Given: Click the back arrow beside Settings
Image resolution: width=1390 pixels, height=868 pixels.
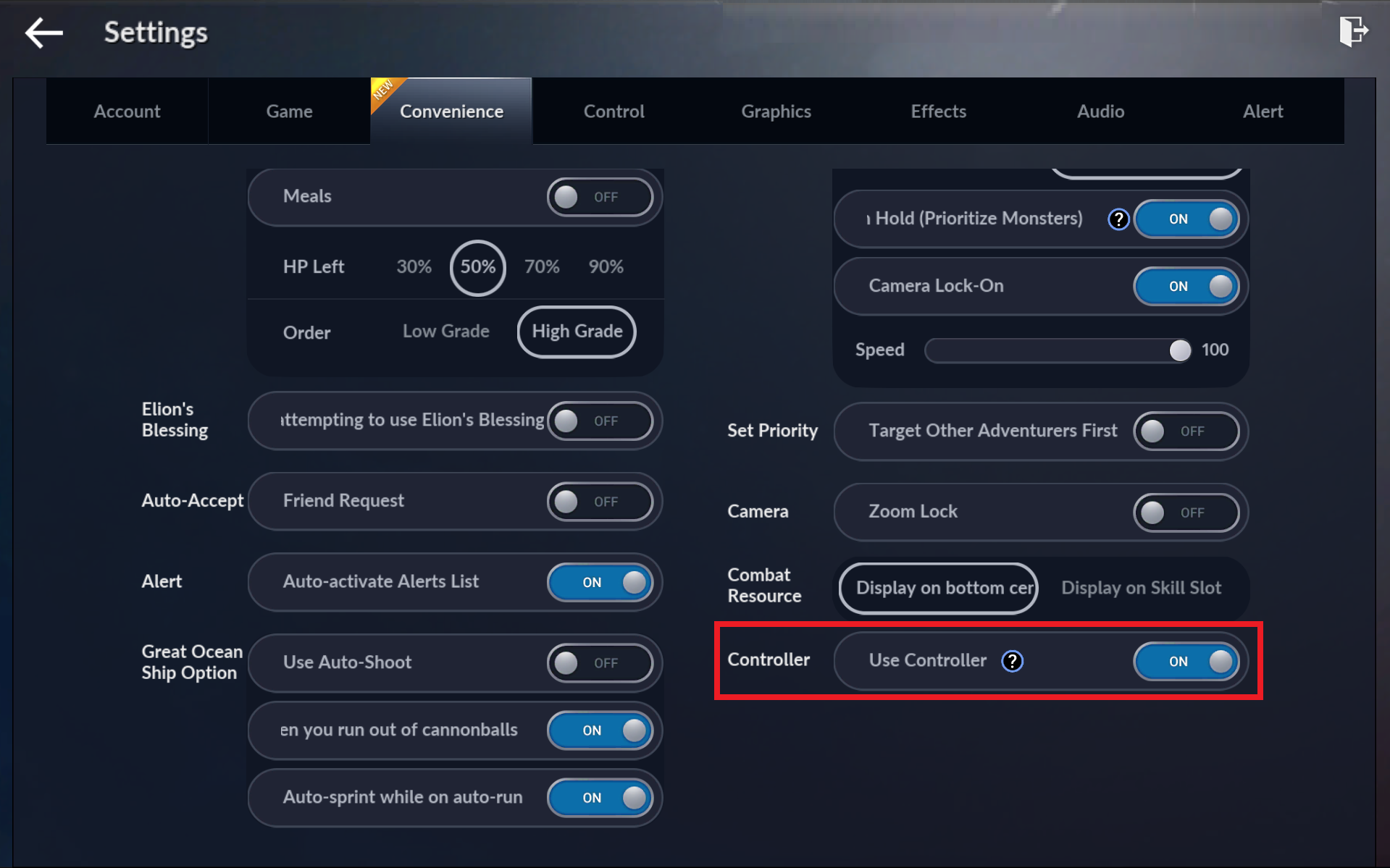Looking at the screenshot, I should pos(43,33).
